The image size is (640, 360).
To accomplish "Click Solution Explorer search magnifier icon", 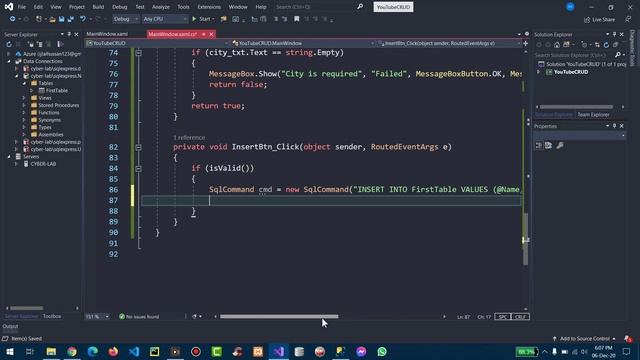I will coord(618,55).
